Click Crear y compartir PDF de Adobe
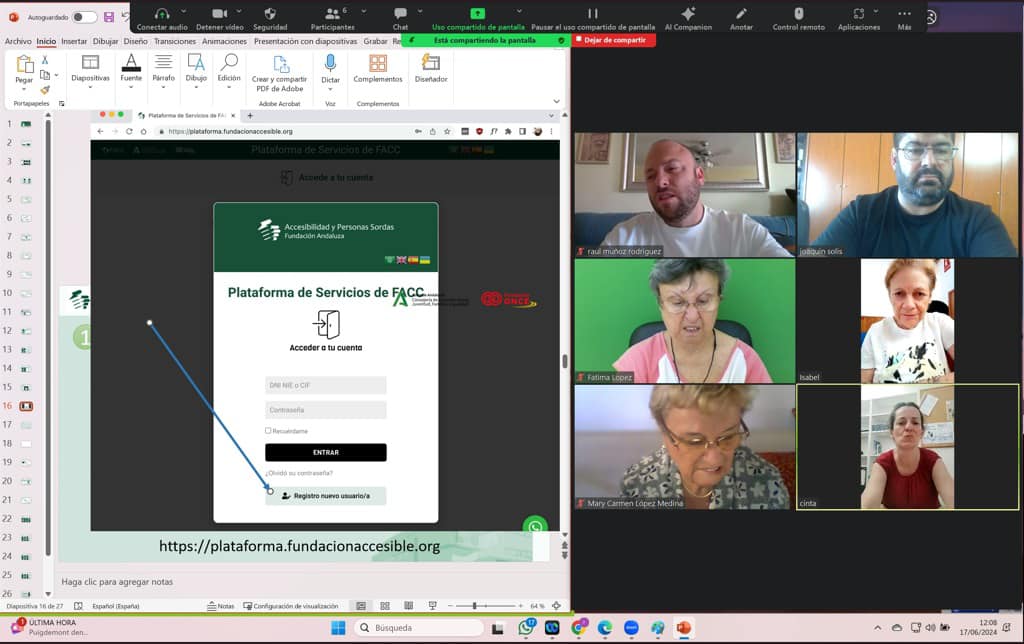 [280, 73]
